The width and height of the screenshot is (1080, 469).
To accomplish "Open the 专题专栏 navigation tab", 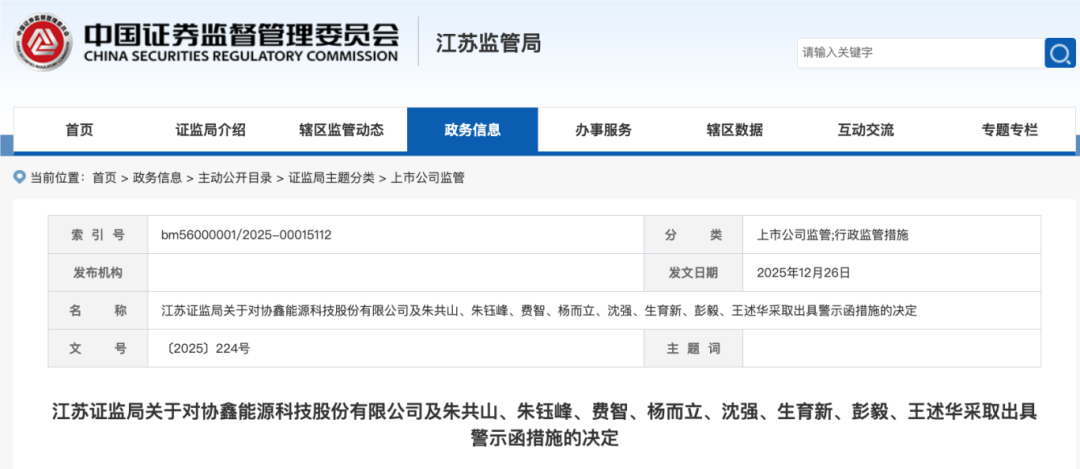I will coord(1010,129).
